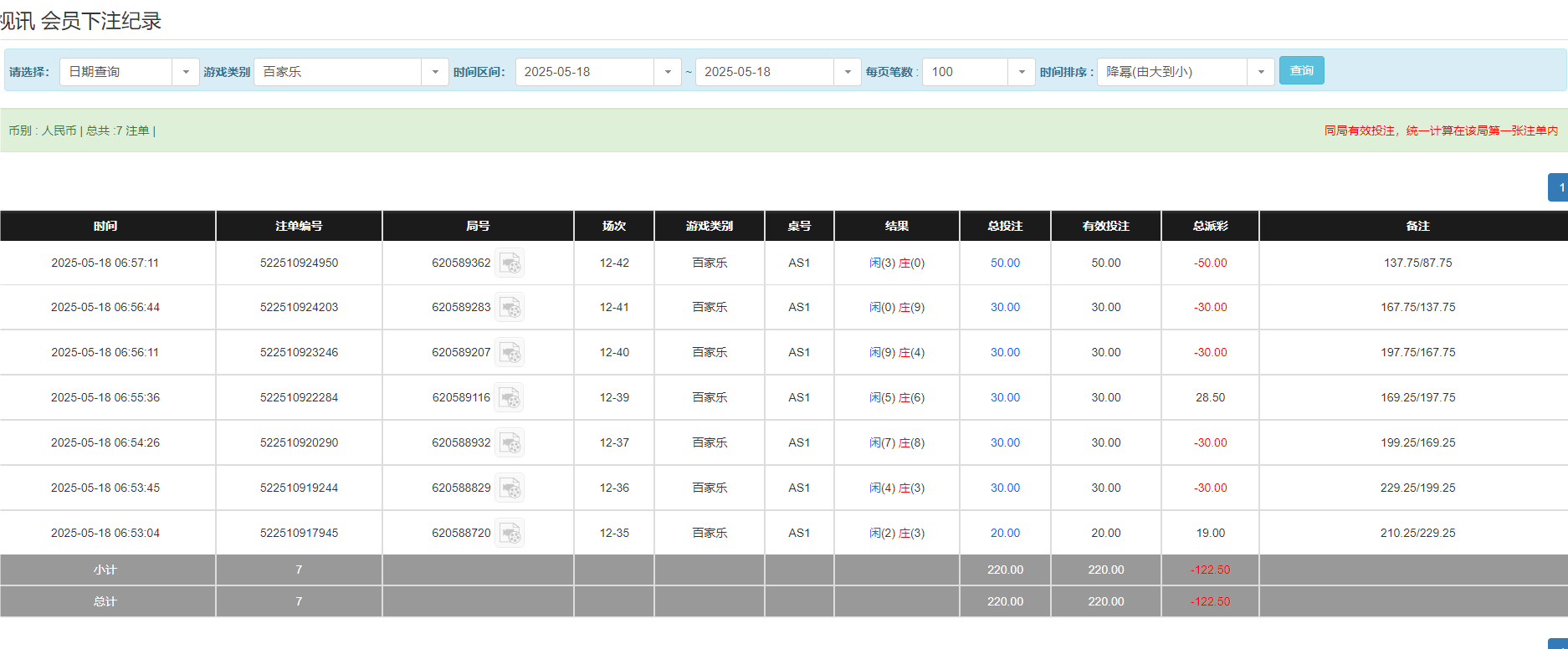The width and height of the screenshot is (1568, 649).
Task: Expand the 日期查询 query type dropdown
Action: 185,72
